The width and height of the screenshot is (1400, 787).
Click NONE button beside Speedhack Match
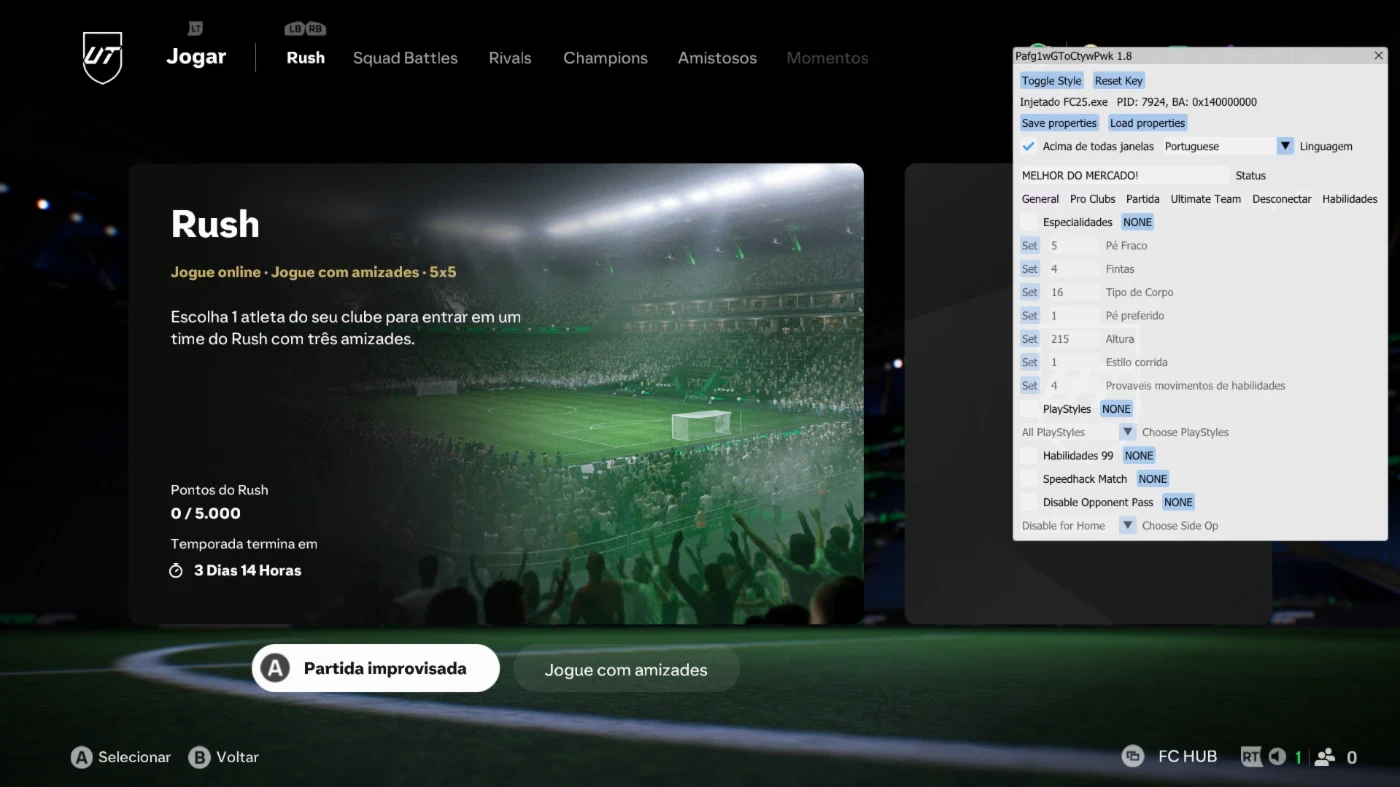(x=1153, y=479)
